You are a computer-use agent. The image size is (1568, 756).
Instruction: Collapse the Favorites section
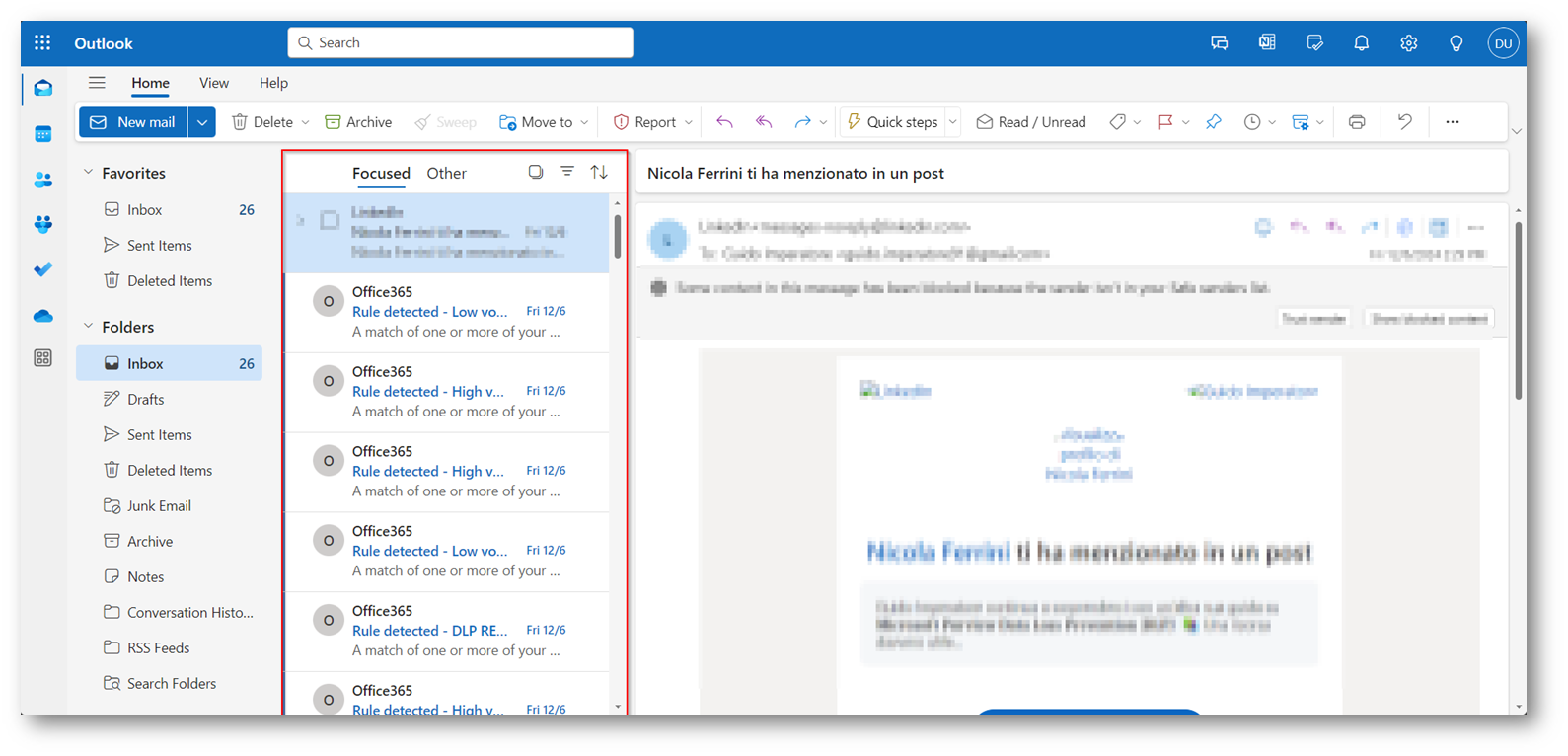click(x=89, y=173)
